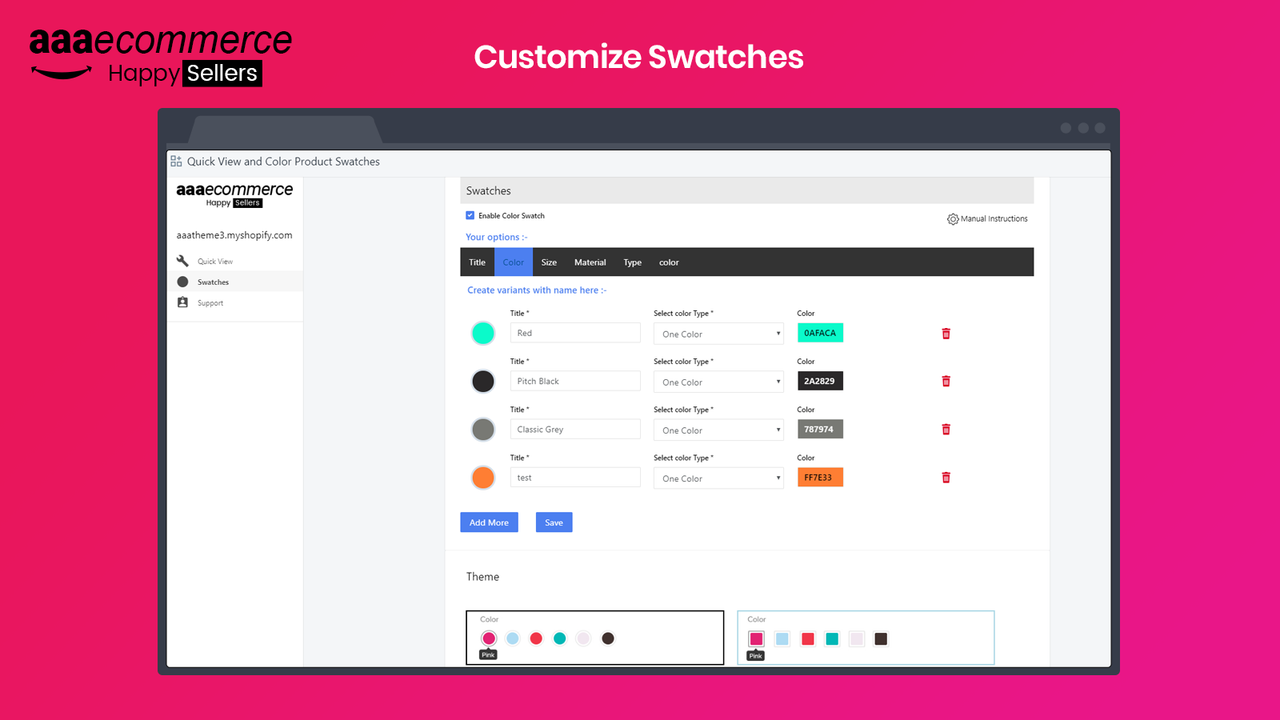Choose the square swatch theme card

[x=866, y=637]
